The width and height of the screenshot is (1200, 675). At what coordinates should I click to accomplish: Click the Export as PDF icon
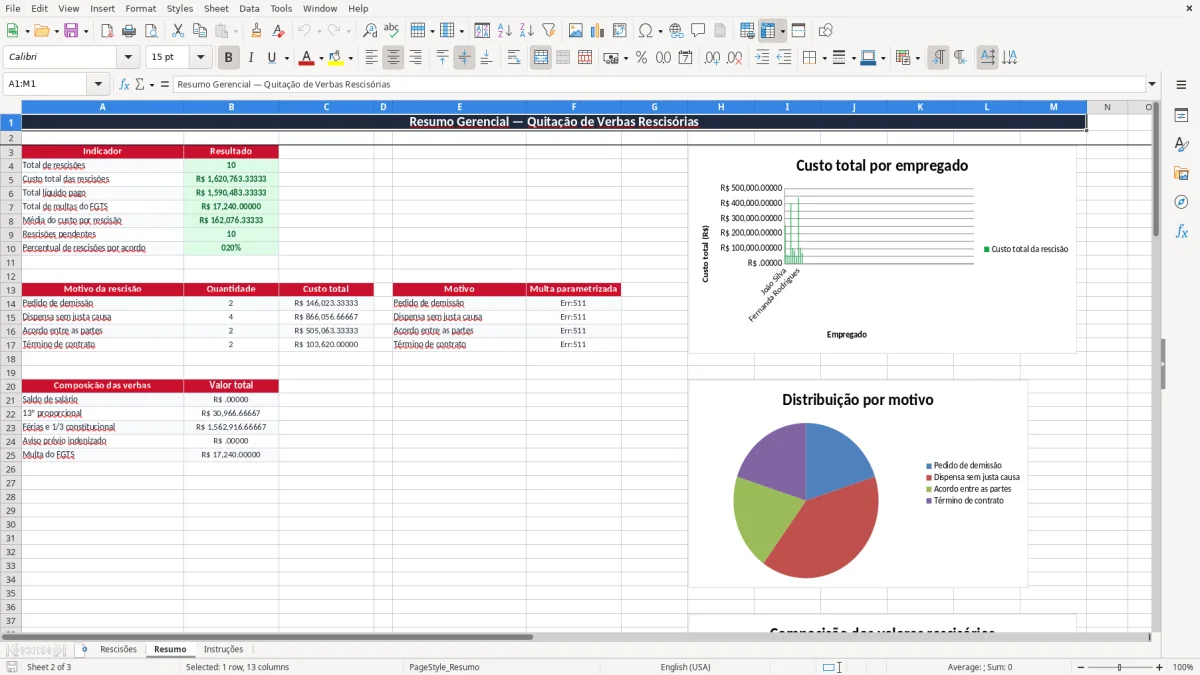tap(107, 31)
